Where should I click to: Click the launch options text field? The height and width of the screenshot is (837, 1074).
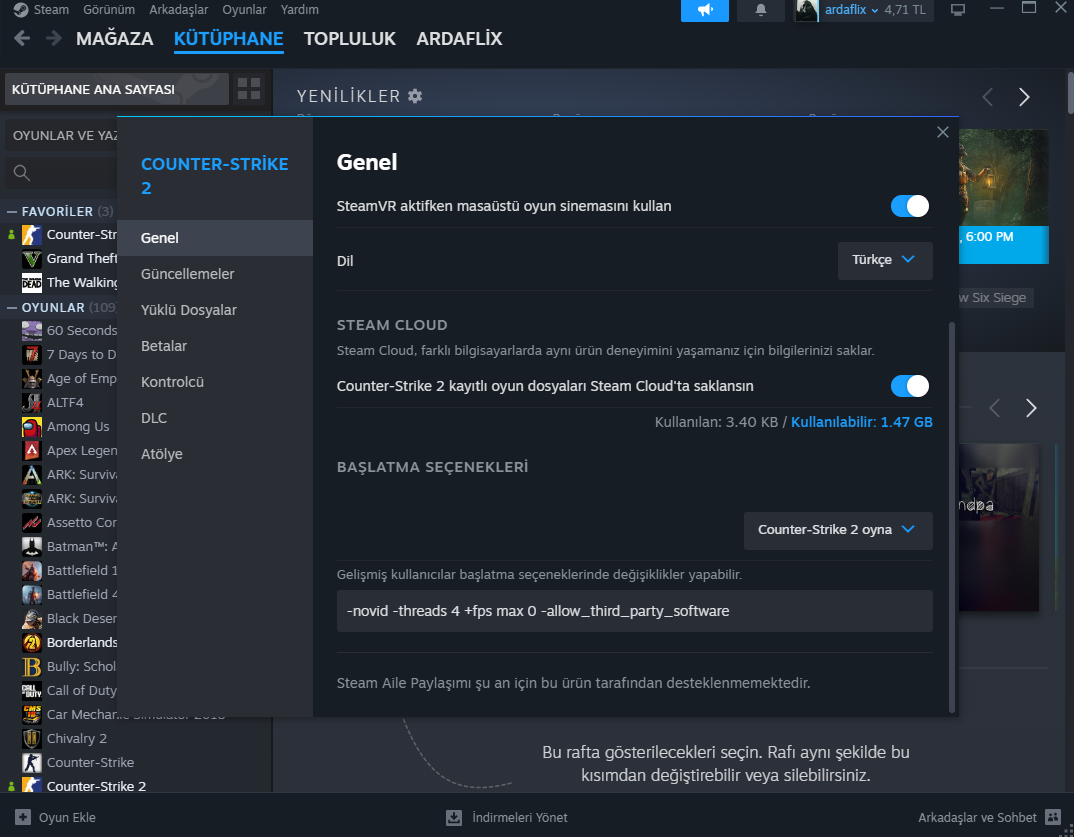tap(634, 611)
